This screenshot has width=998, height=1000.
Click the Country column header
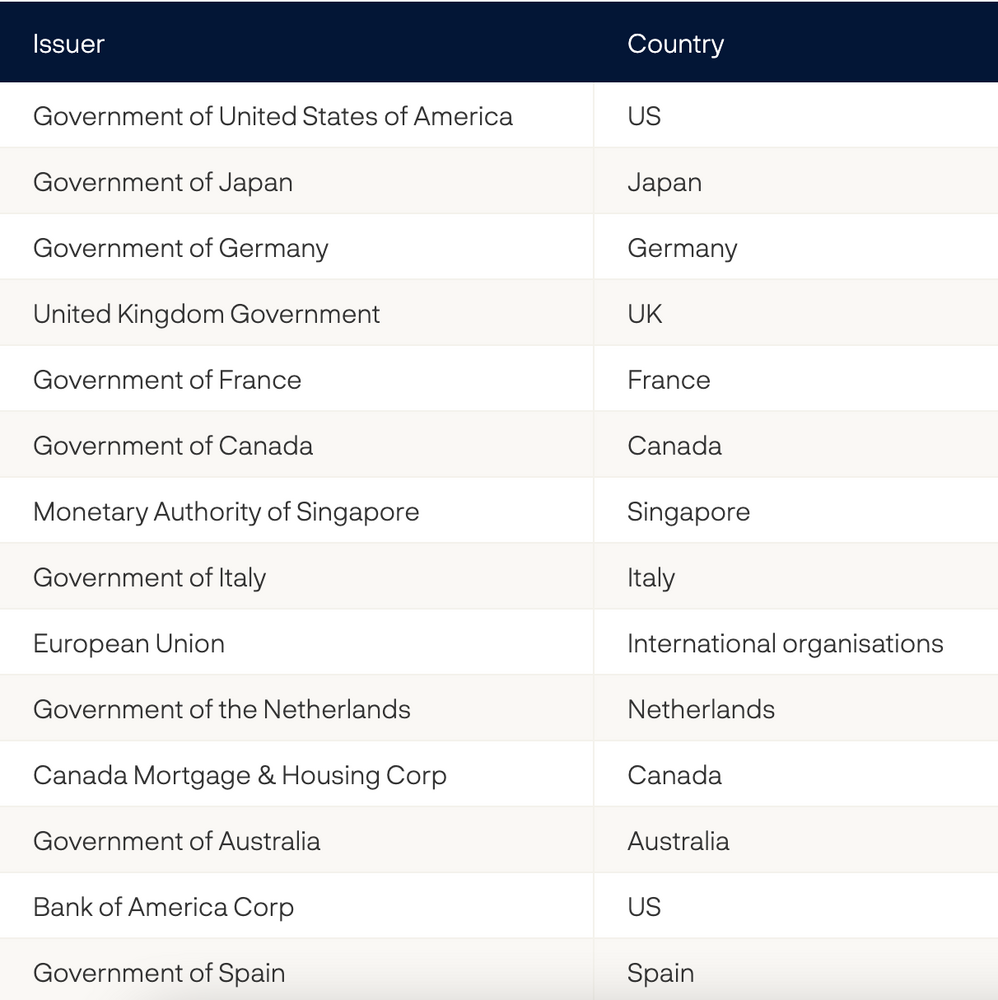click(675, 44)
